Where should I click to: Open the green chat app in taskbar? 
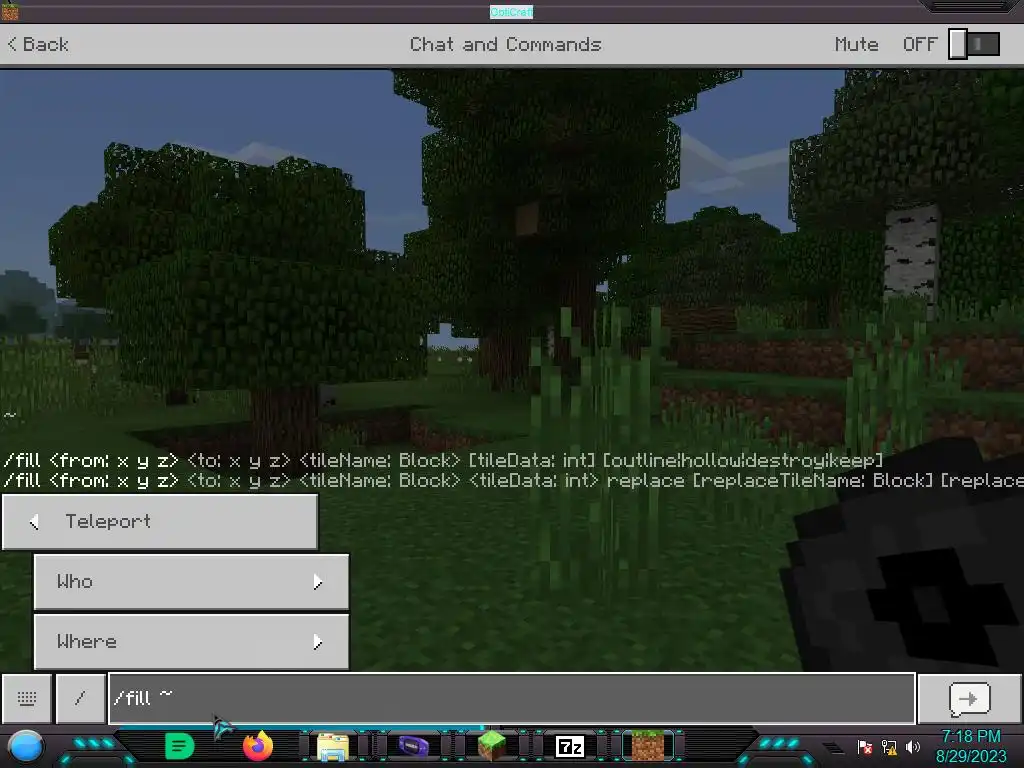click(x=180, y=746)
